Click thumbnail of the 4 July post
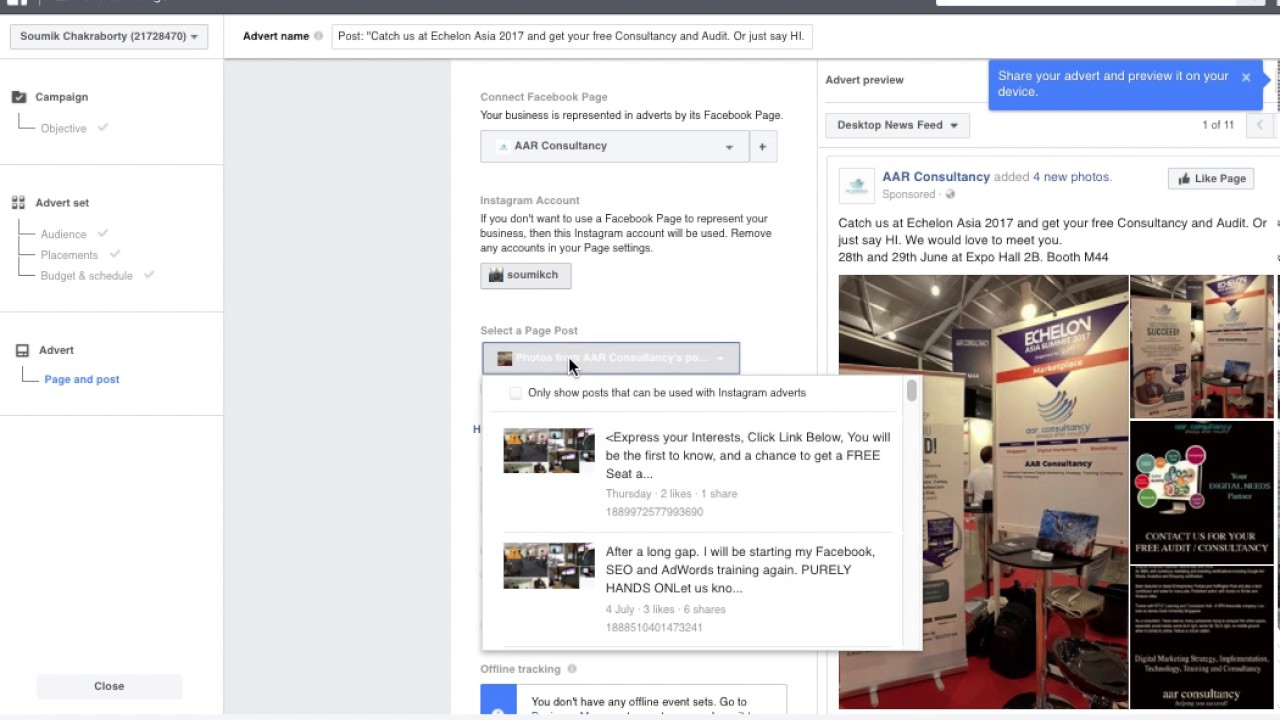 click(x=548, y=566)
